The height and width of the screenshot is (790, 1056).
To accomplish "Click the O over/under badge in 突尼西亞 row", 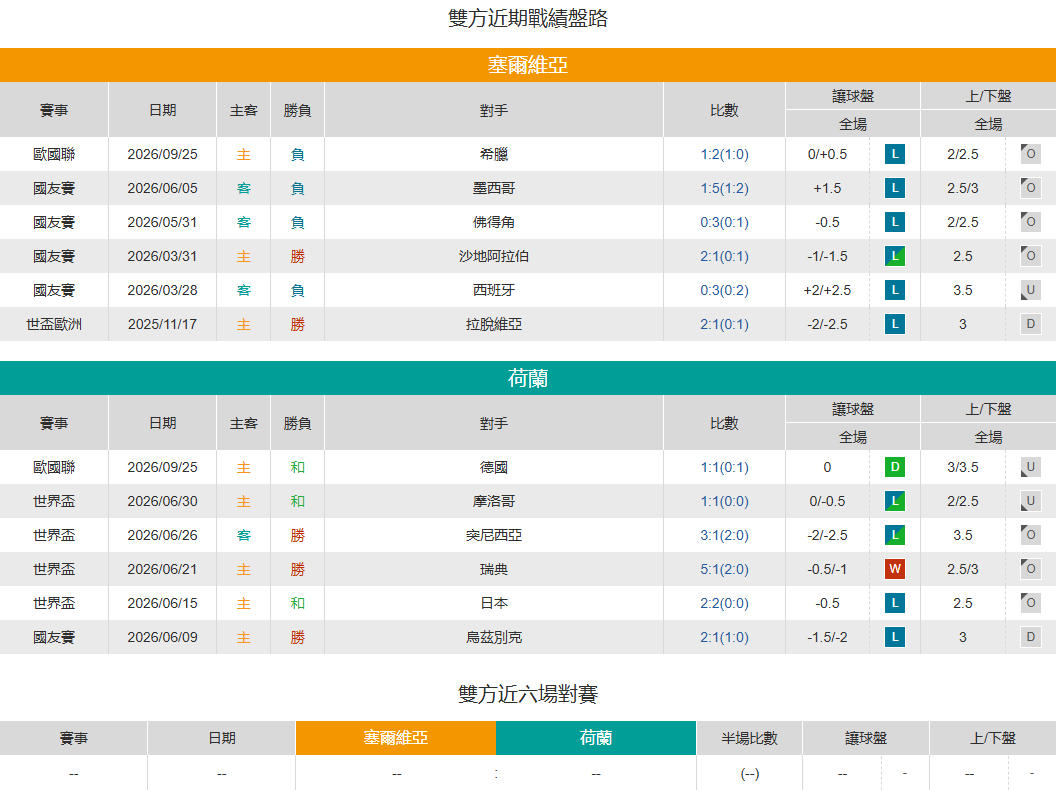I will [x=1030, y=535].
